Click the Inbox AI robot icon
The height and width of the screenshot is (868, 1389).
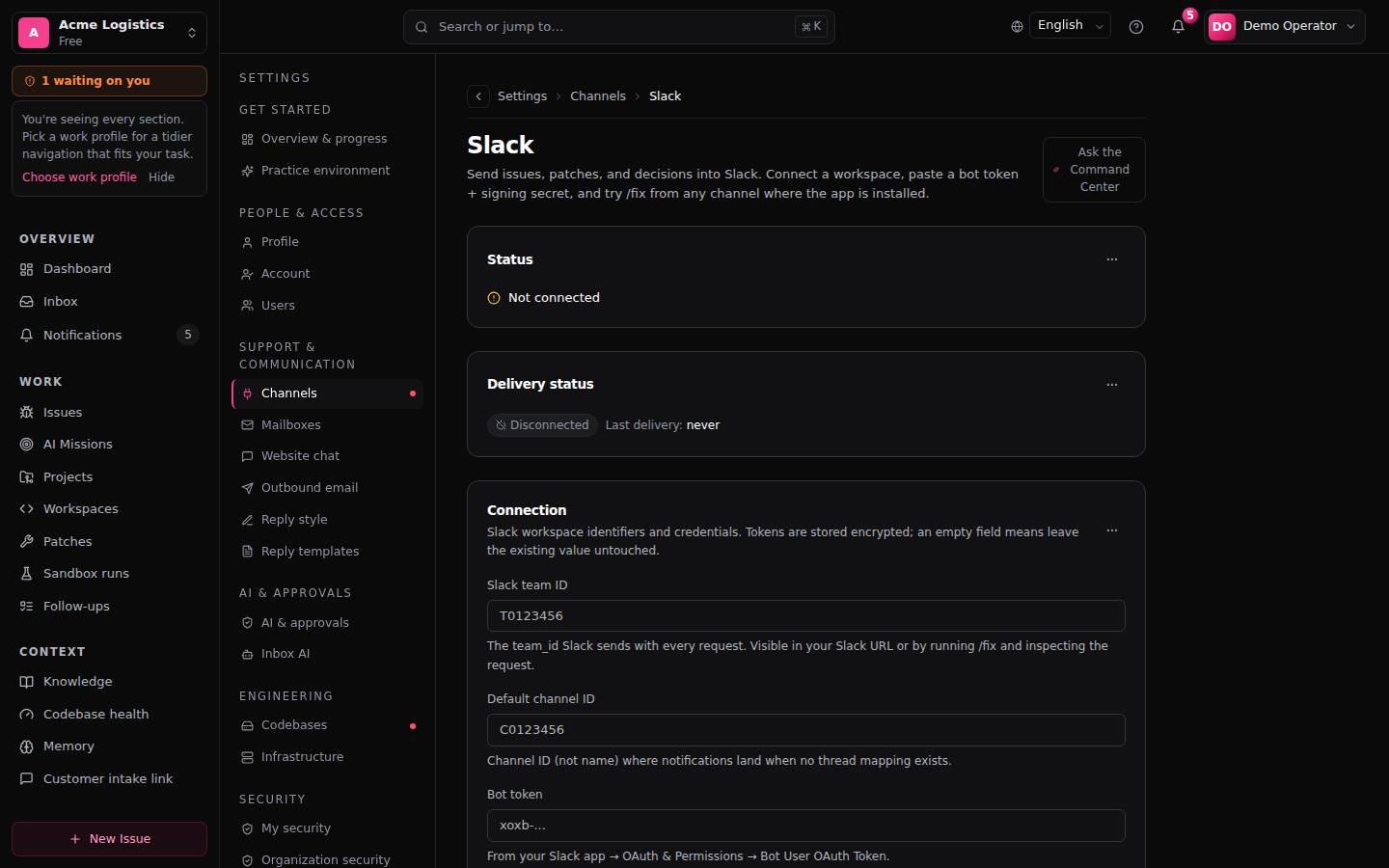pyautogui.click(x=248, y=654)
